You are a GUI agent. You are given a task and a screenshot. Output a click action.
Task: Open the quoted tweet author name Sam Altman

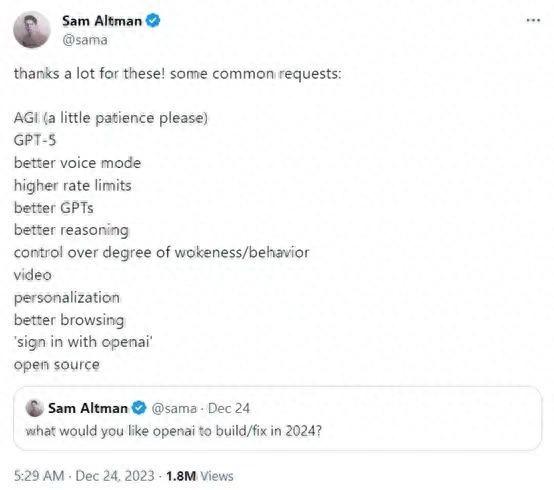point(88,408)
